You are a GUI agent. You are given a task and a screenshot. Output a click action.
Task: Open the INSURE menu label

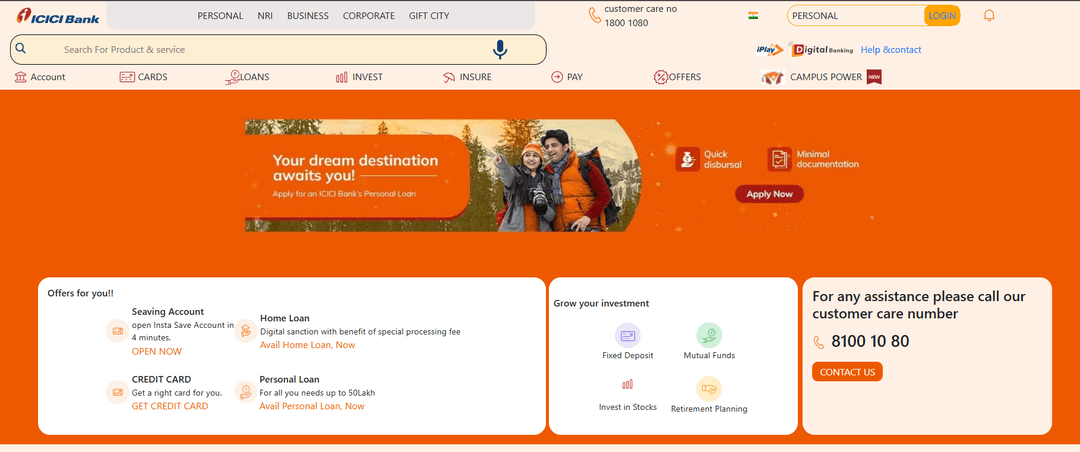tap(475, 77)
